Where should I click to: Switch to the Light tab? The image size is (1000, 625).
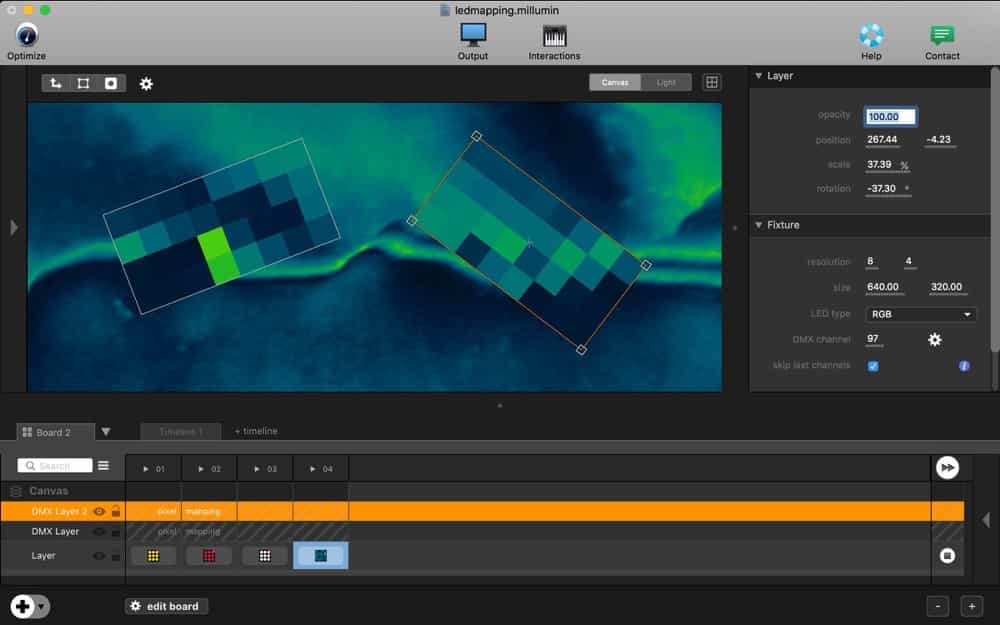coord(667,82)
